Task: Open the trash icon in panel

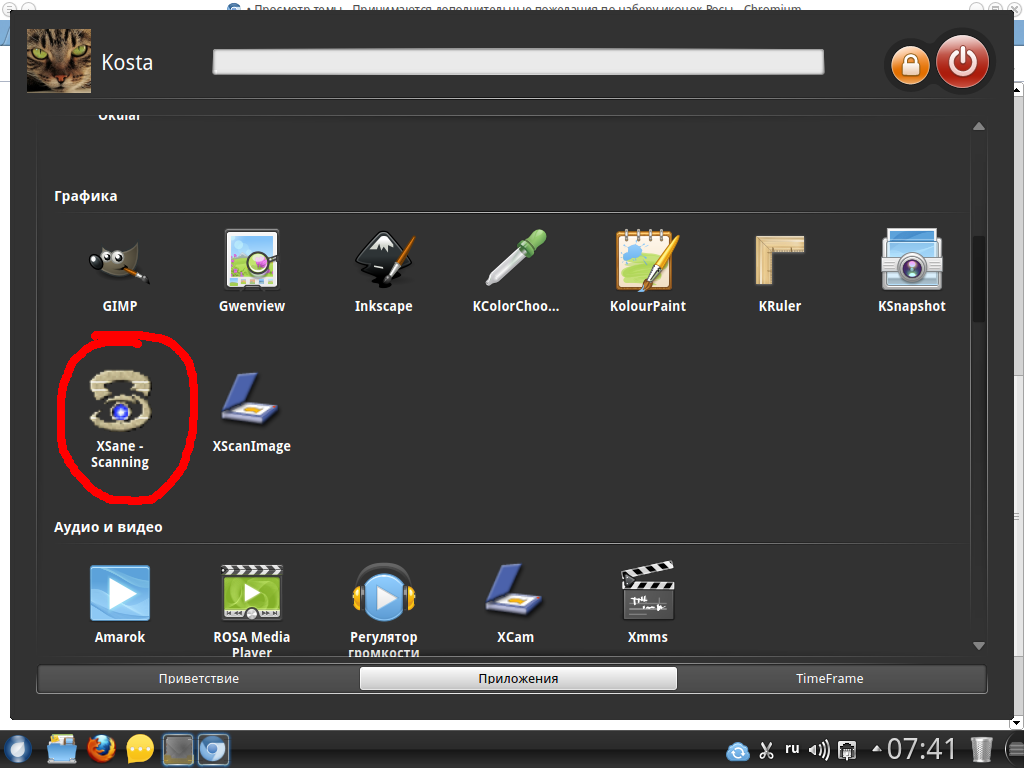Action: (x=981, y=749)
